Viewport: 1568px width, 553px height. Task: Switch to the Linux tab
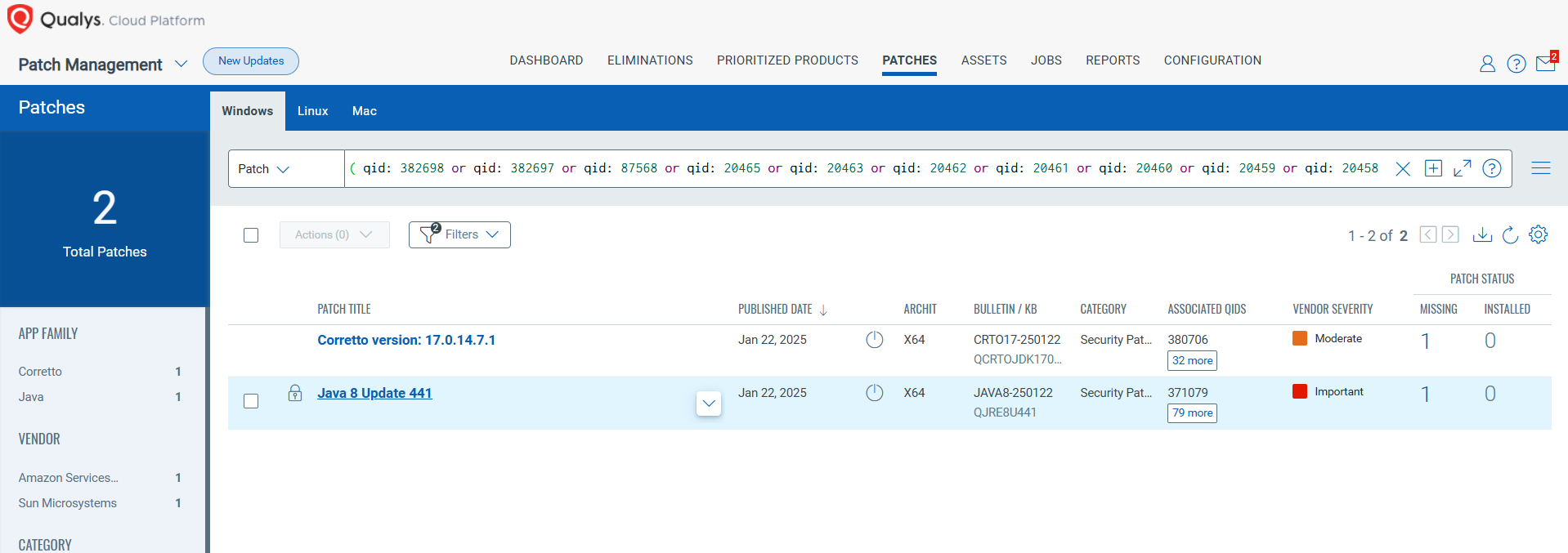tap(312, 111)
